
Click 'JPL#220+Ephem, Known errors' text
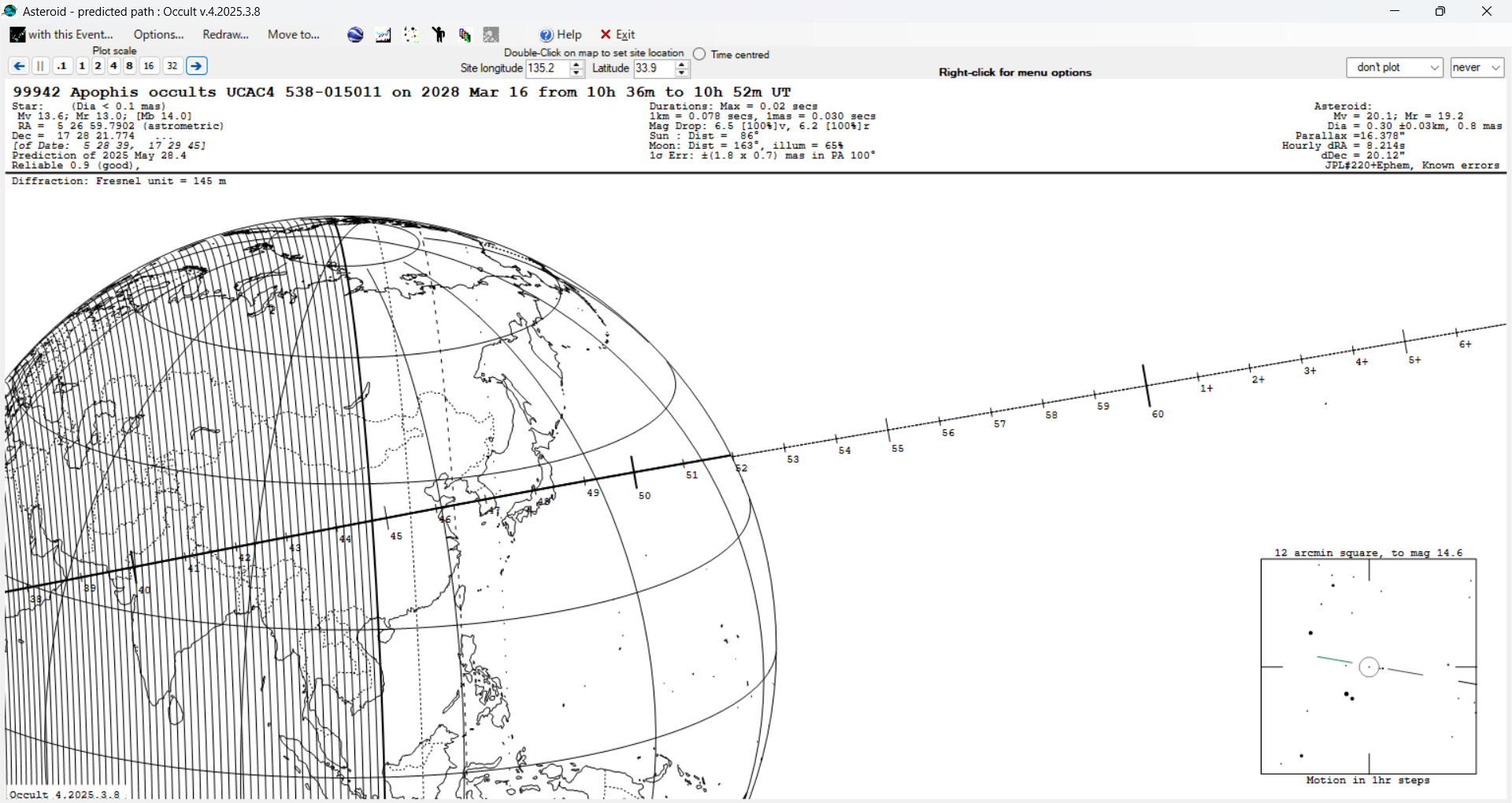coord(1412,165)
